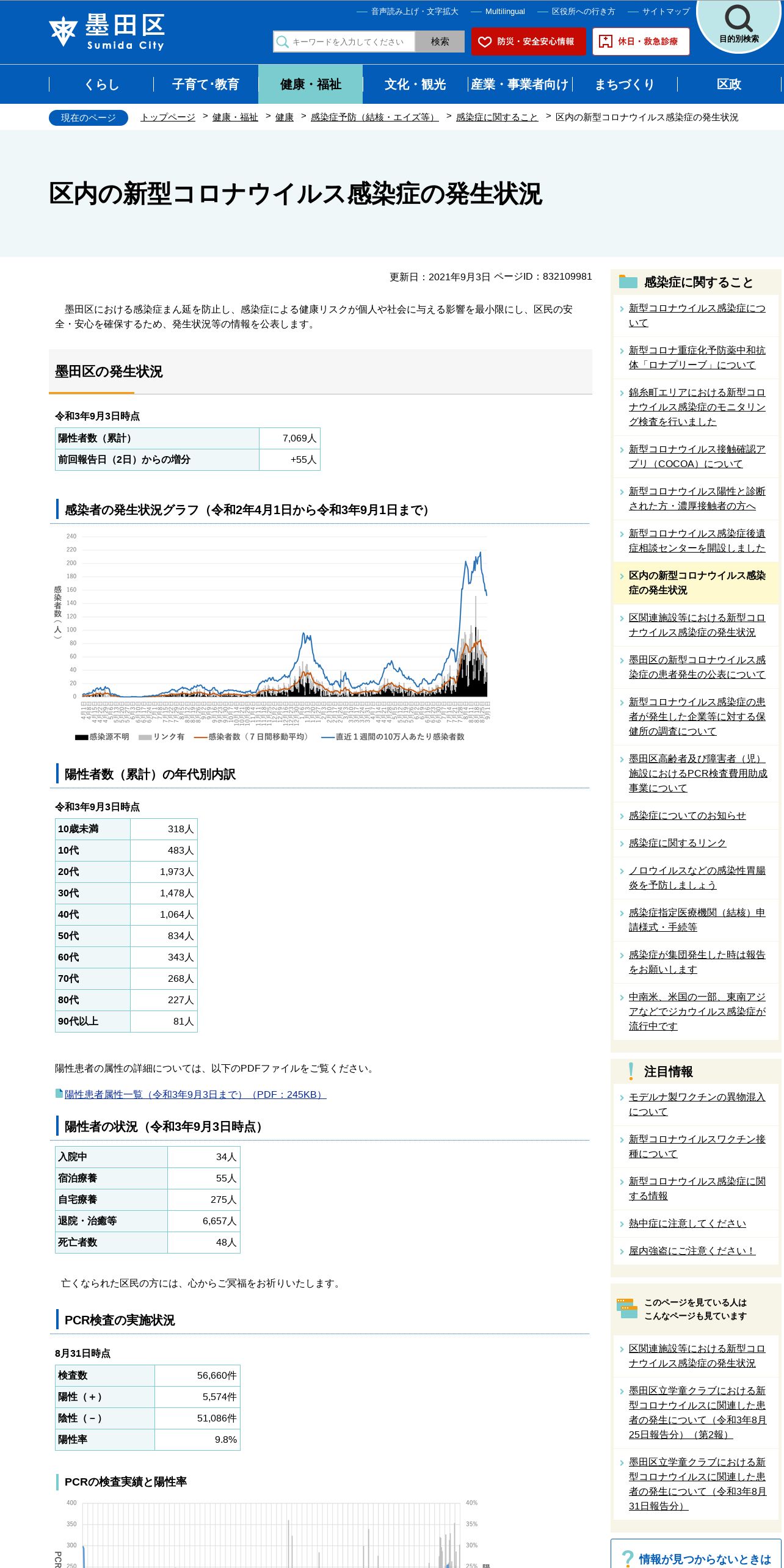Open 熱中症に注意してください link
Viewport: 784px width, 1568px height.
[x=687, y=1223]
